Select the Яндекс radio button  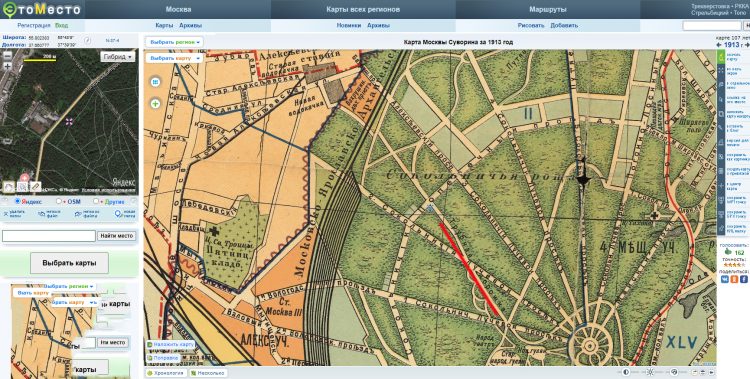(x=18, y=201)
